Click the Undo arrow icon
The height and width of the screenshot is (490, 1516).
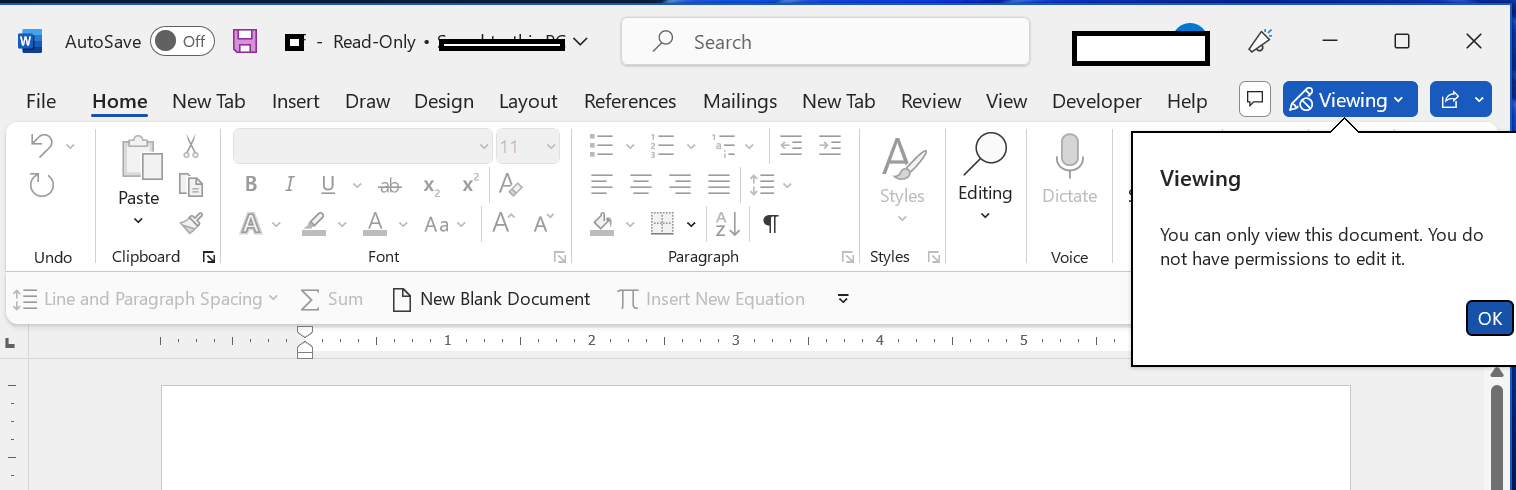pyautogui.click(x=41, y=146)
